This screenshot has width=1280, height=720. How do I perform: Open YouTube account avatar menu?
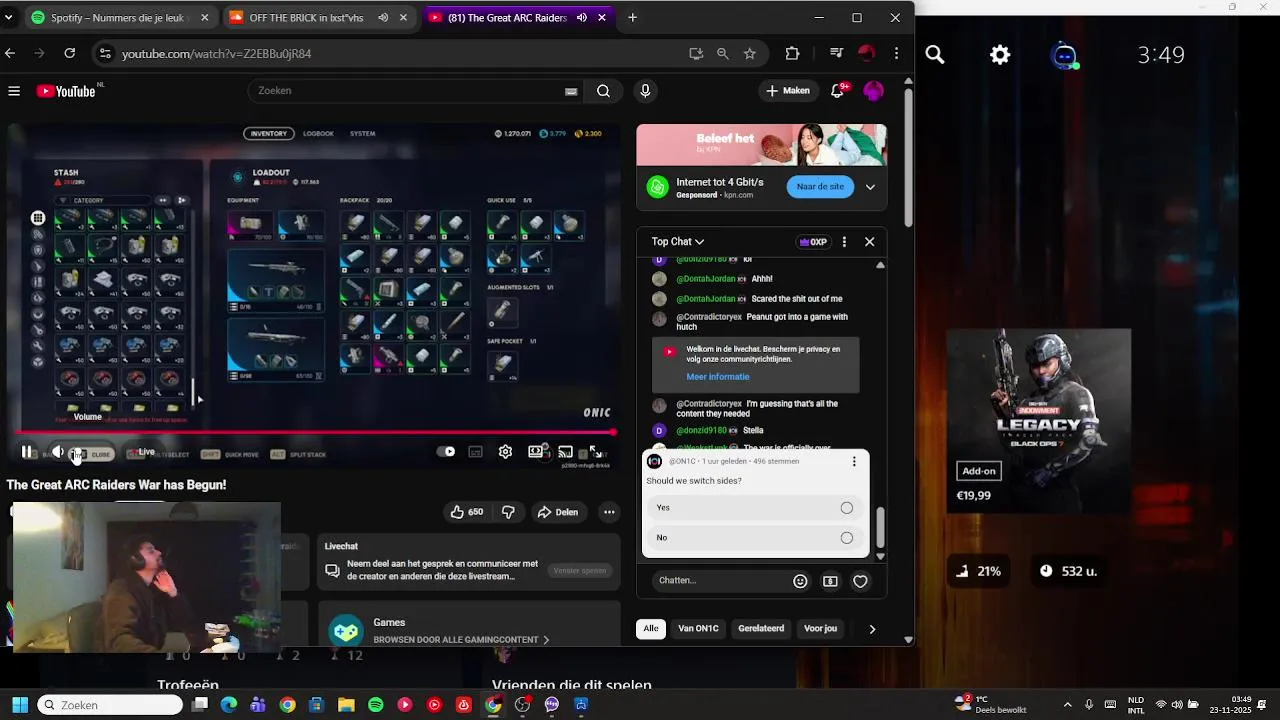click(x=873, y=91)
